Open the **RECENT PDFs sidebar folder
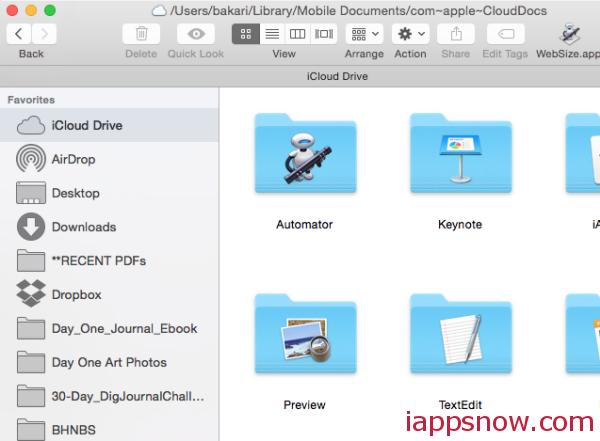Viewport: 600px width, 441px height. (x=109, y=261)
